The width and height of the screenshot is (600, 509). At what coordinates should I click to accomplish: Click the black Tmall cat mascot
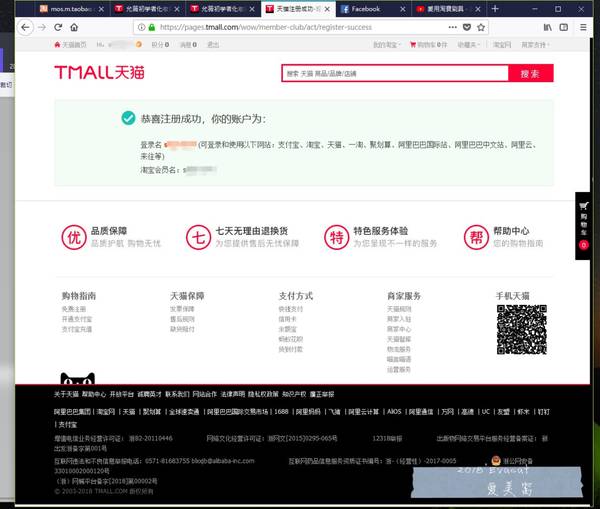(78, 378)
